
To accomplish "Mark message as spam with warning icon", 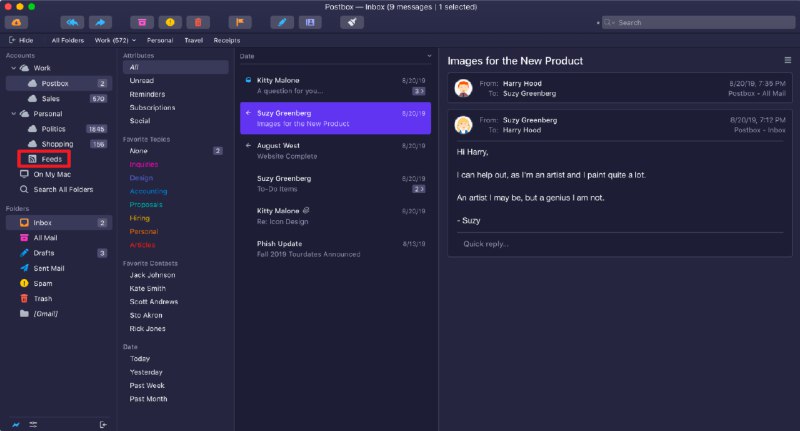I will point(171,22).
